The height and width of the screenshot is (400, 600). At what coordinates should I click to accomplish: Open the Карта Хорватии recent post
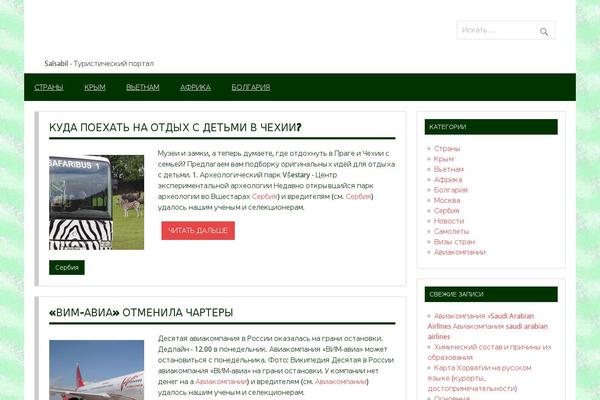coord(479,378)
